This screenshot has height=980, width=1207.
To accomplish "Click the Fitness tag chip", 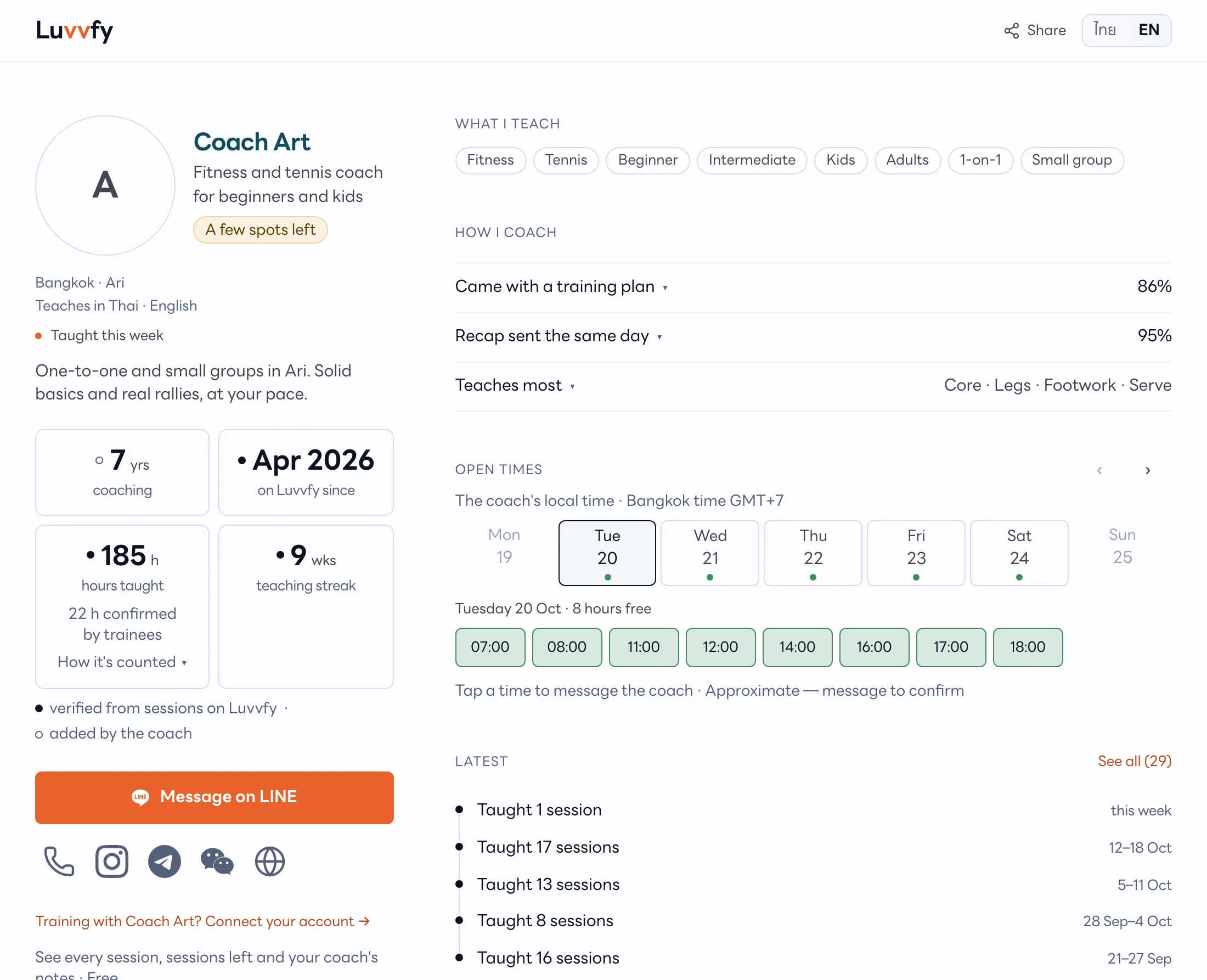I will click(x=490, y=160).
